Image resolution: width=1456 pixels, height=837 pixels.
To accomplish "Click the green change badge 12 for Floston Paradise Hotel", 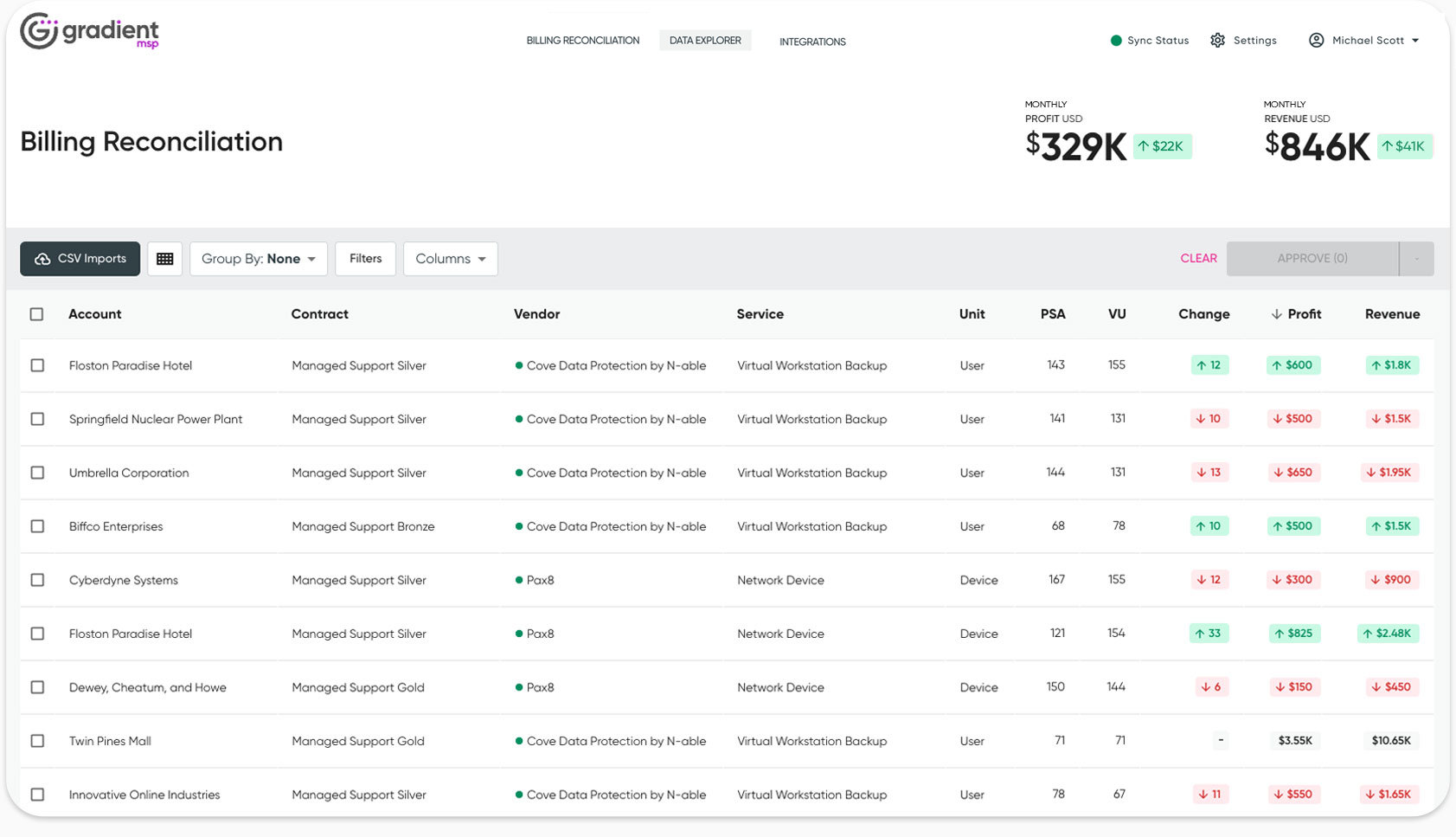I will [1209, 365].
